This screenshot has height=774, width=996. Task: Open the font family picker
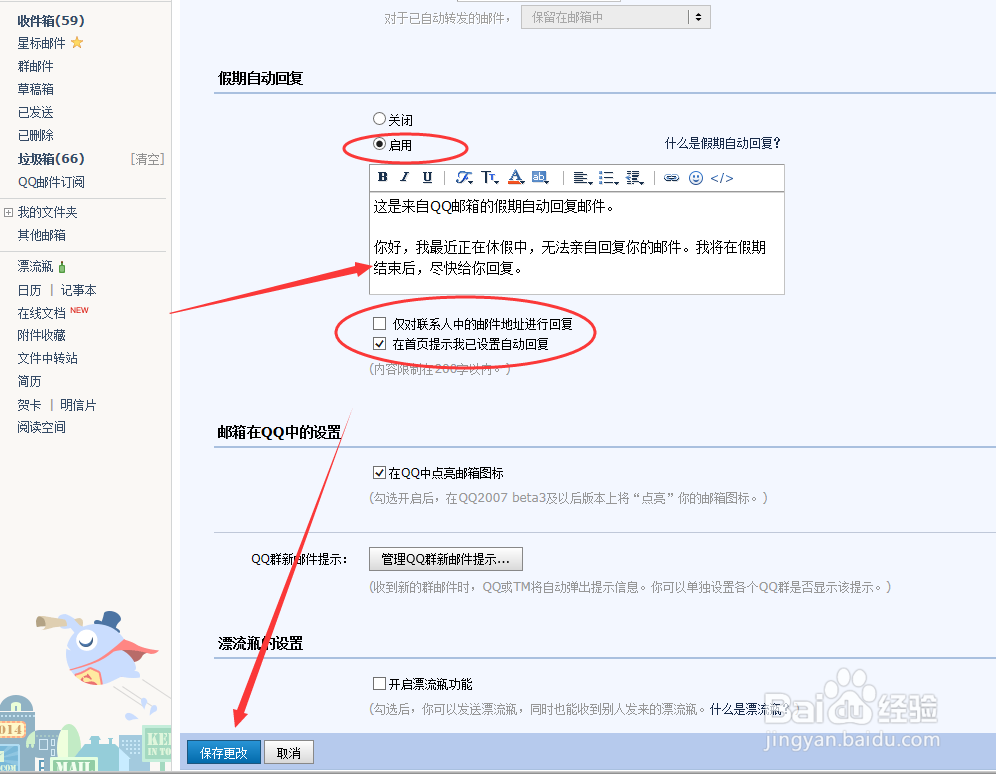click(464, 177)
